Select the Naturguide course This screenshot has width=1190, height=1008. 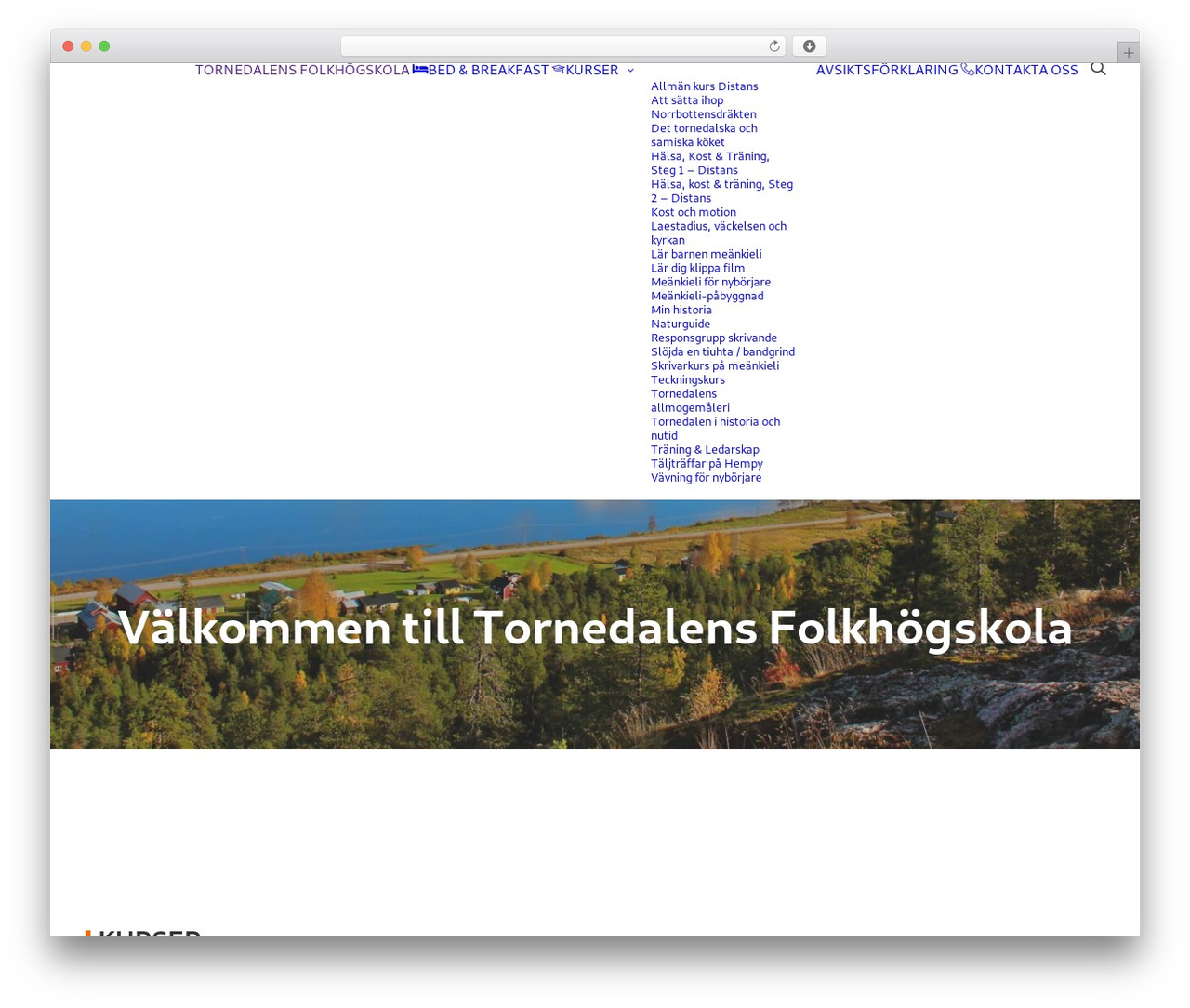681,324
